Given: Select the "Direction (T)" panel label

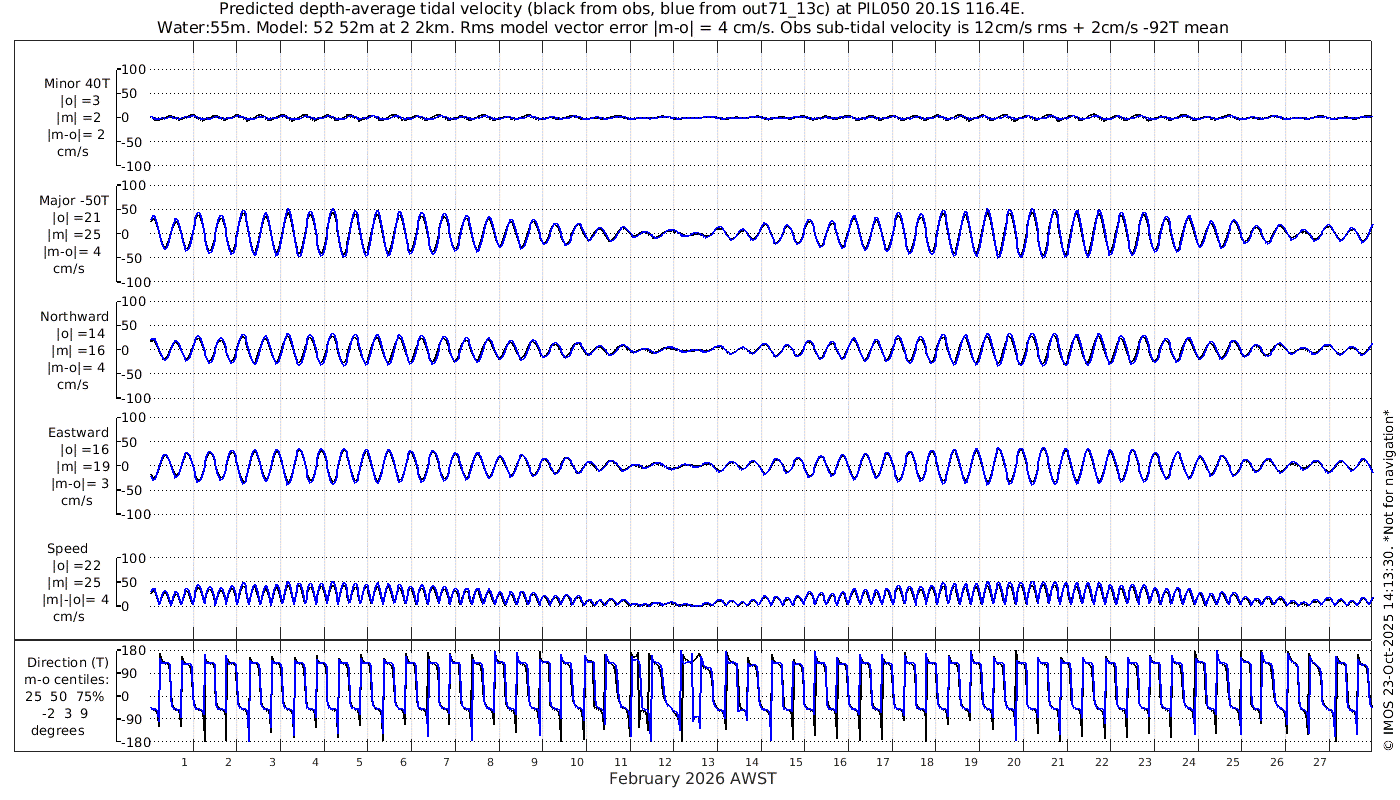Looking at the screenshot, I should click(70, 663).
